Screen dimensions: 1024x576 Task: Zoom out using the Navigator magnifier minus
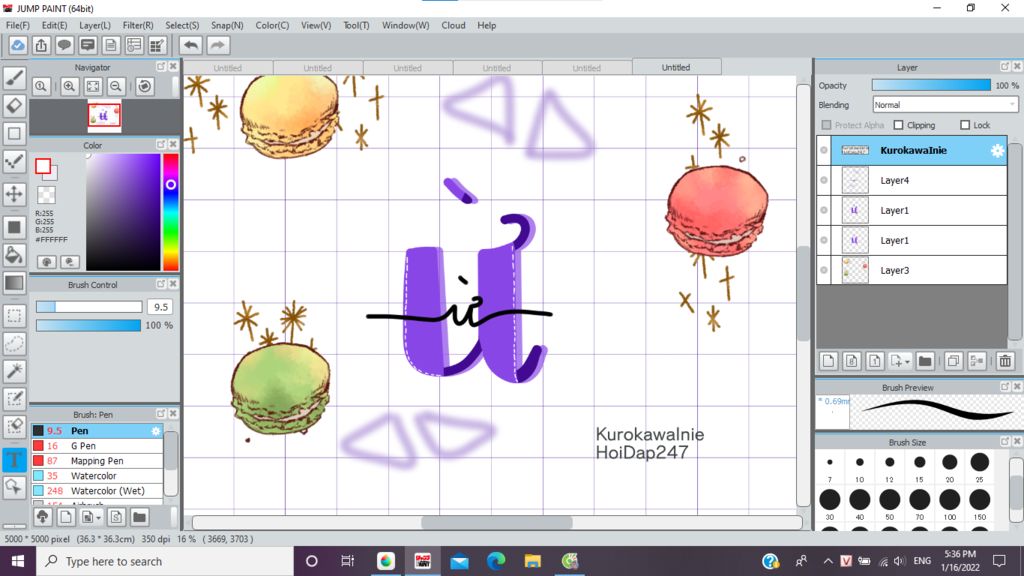point(116,86)
